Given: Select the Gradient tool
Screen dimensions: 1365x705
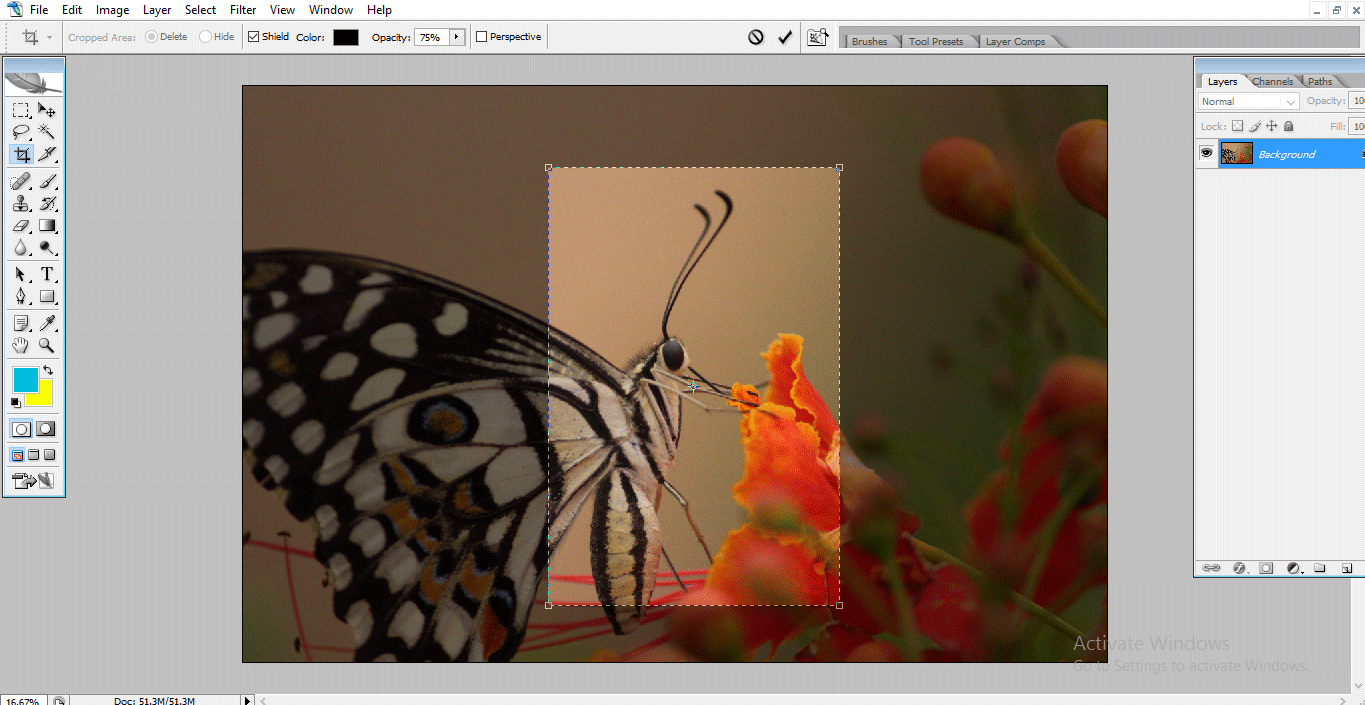Looking at the screenshot, I should pyautogui.click(x=47, y=226).
